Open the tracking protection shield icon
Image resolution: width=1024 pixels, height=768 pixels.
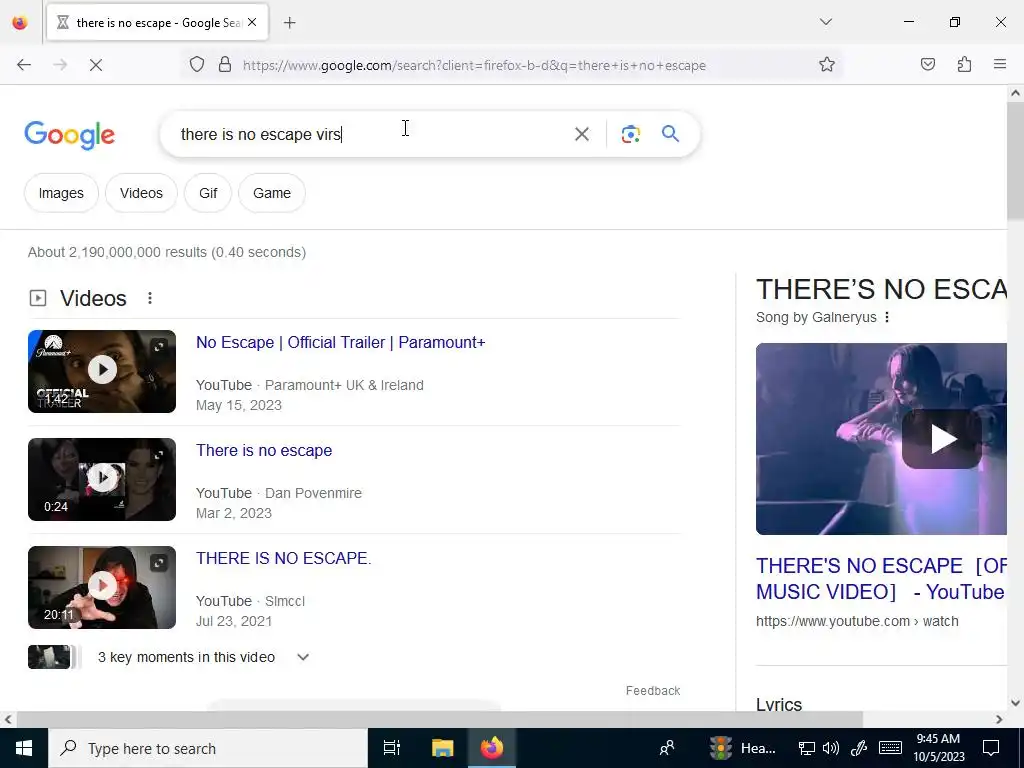[x=197, y=65]
